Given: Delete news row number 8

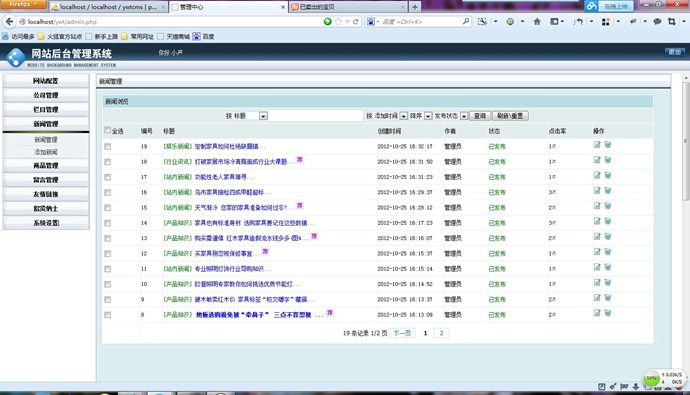Looking at the screenshot, I should (608, 313).
